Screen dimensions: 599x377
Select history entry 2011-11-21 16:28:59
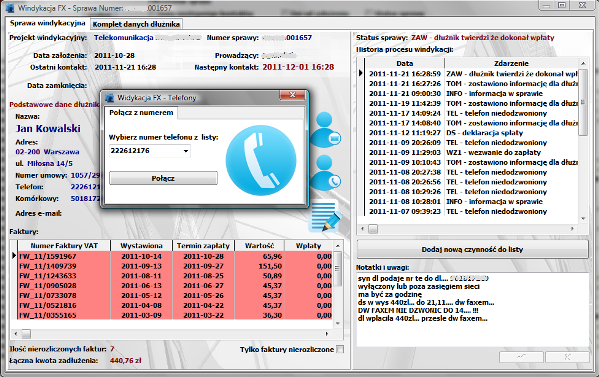pos(472,74)
